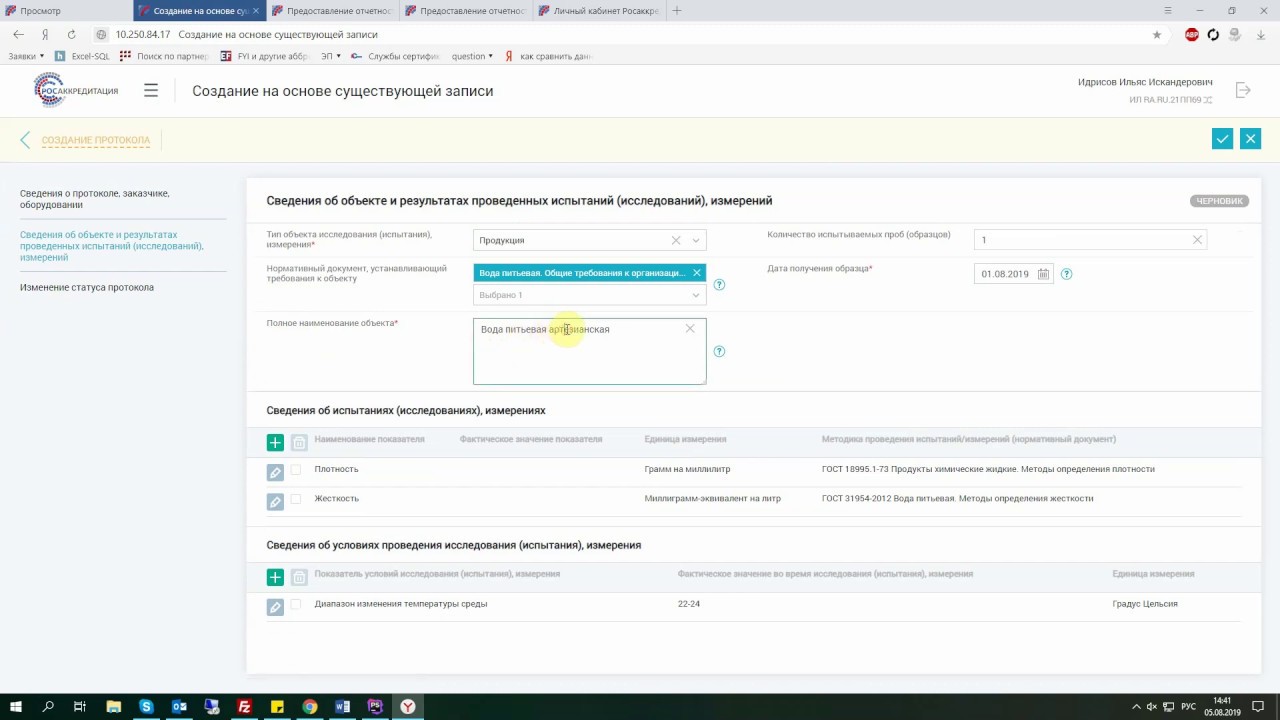Open the Заявки bookmarks folder dropdown
The width and height of the screenshot is (1280, 720).
[26, 56]
